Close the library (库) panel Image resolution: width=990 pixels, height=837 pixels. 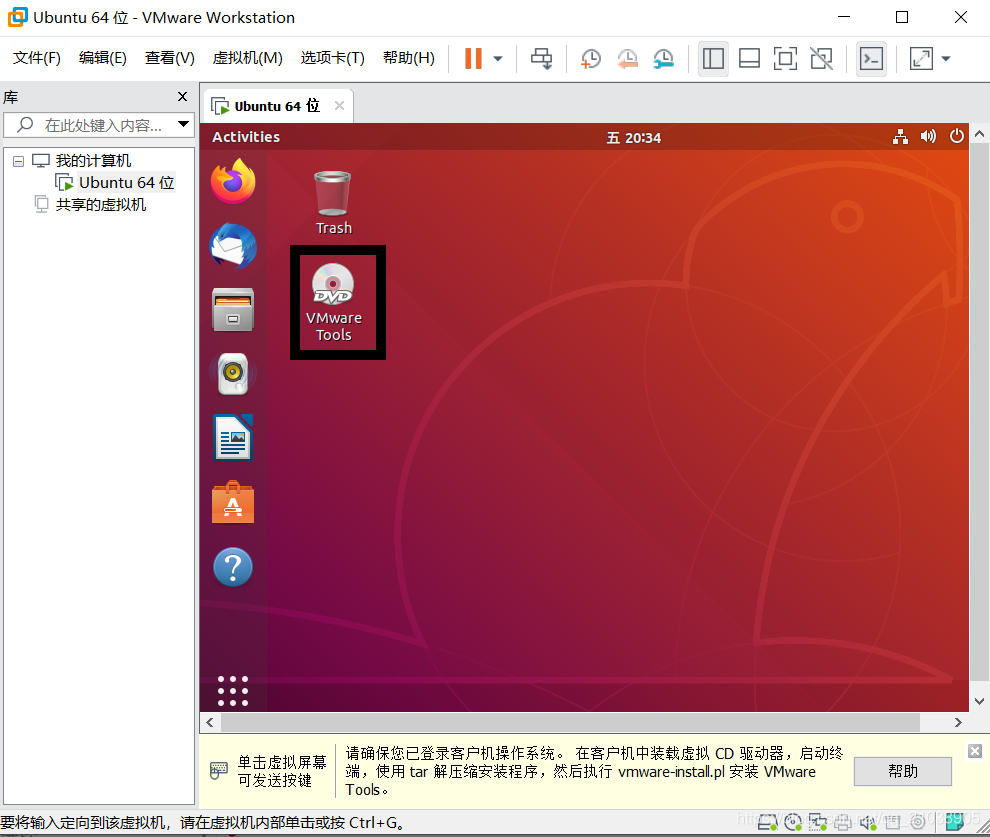(x=182, y=97)
